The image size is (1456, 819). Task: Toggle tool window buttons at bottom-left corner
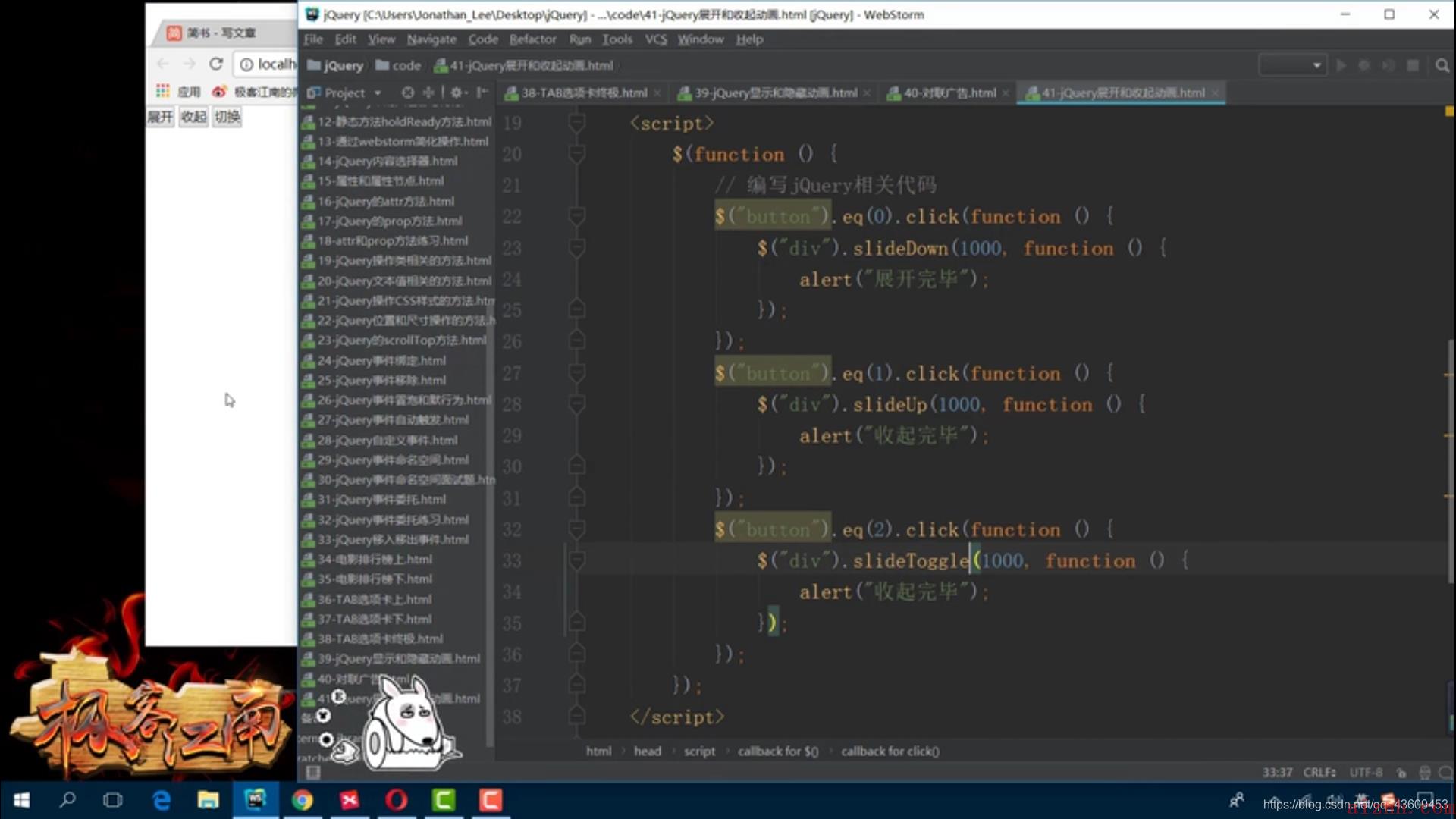tap(312, 772)
